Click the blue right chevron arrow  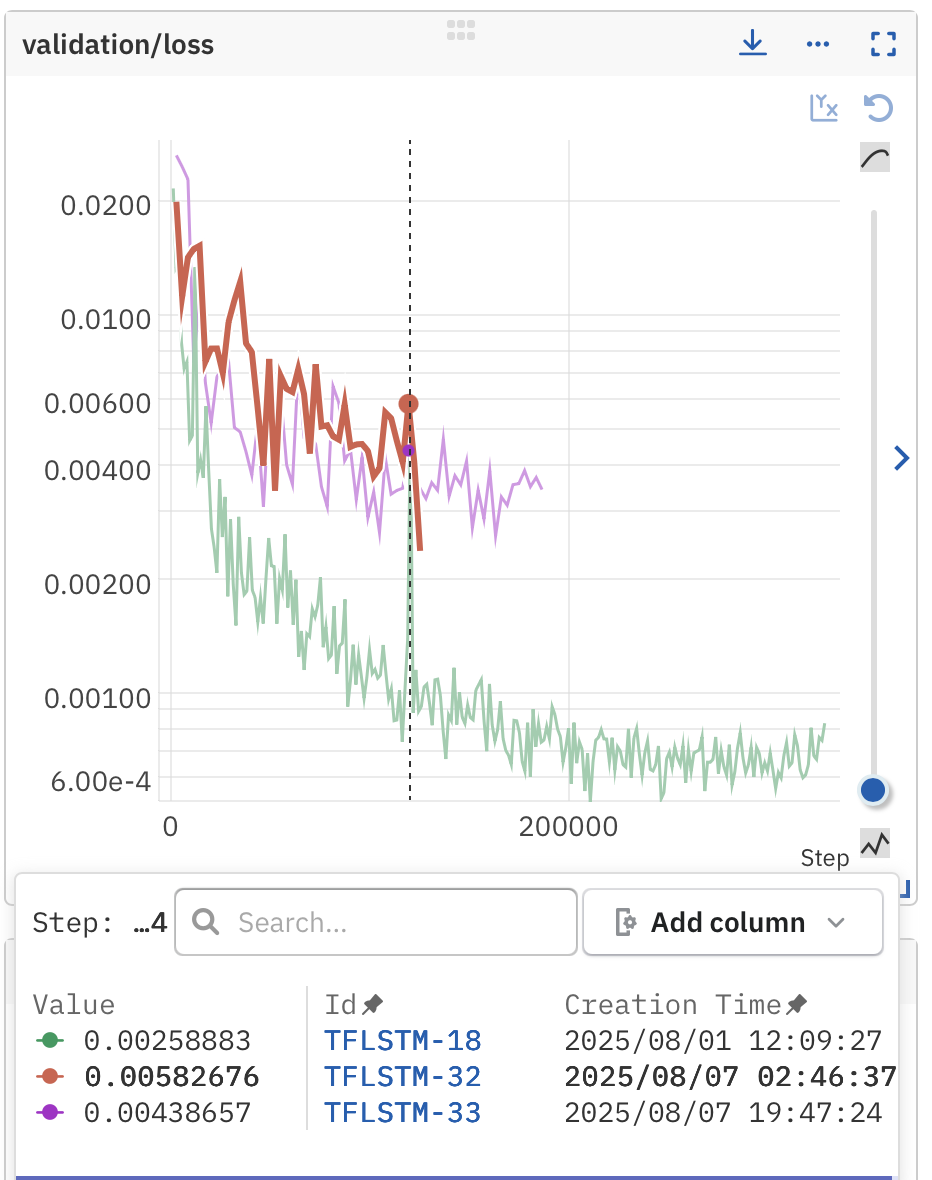pyautogui.click(x=901, y=458)
